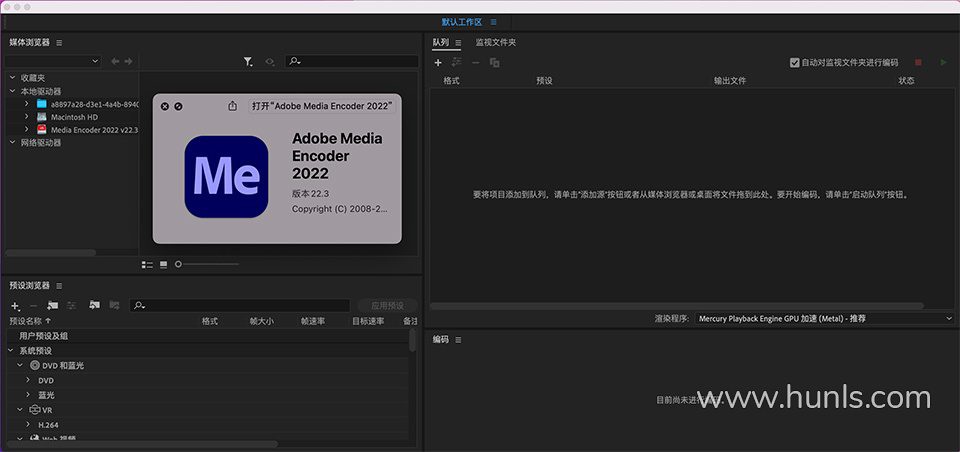Click the add source plus icon in queue
Screen dimensions: 960x452
point(438,62)
